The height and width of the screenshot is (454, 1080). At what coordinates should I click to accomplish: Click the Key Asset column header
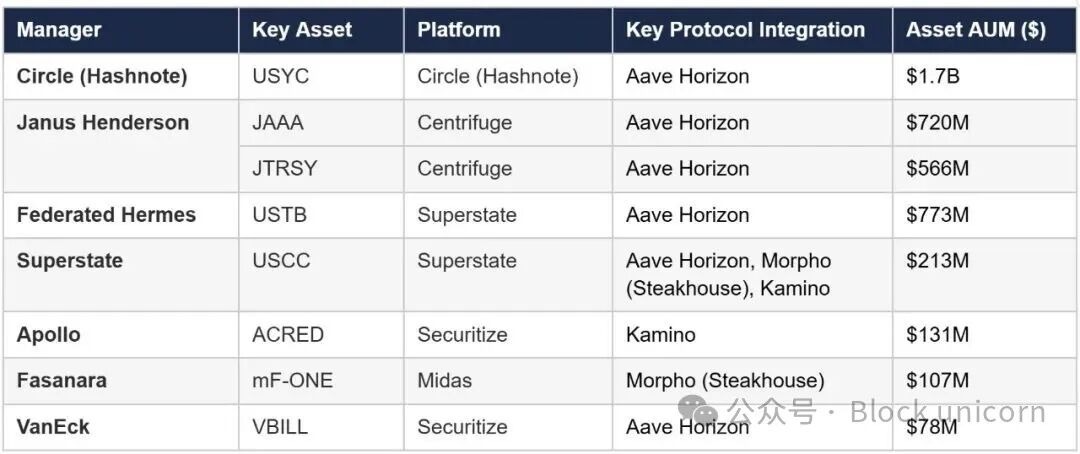(x=302, y=30)
